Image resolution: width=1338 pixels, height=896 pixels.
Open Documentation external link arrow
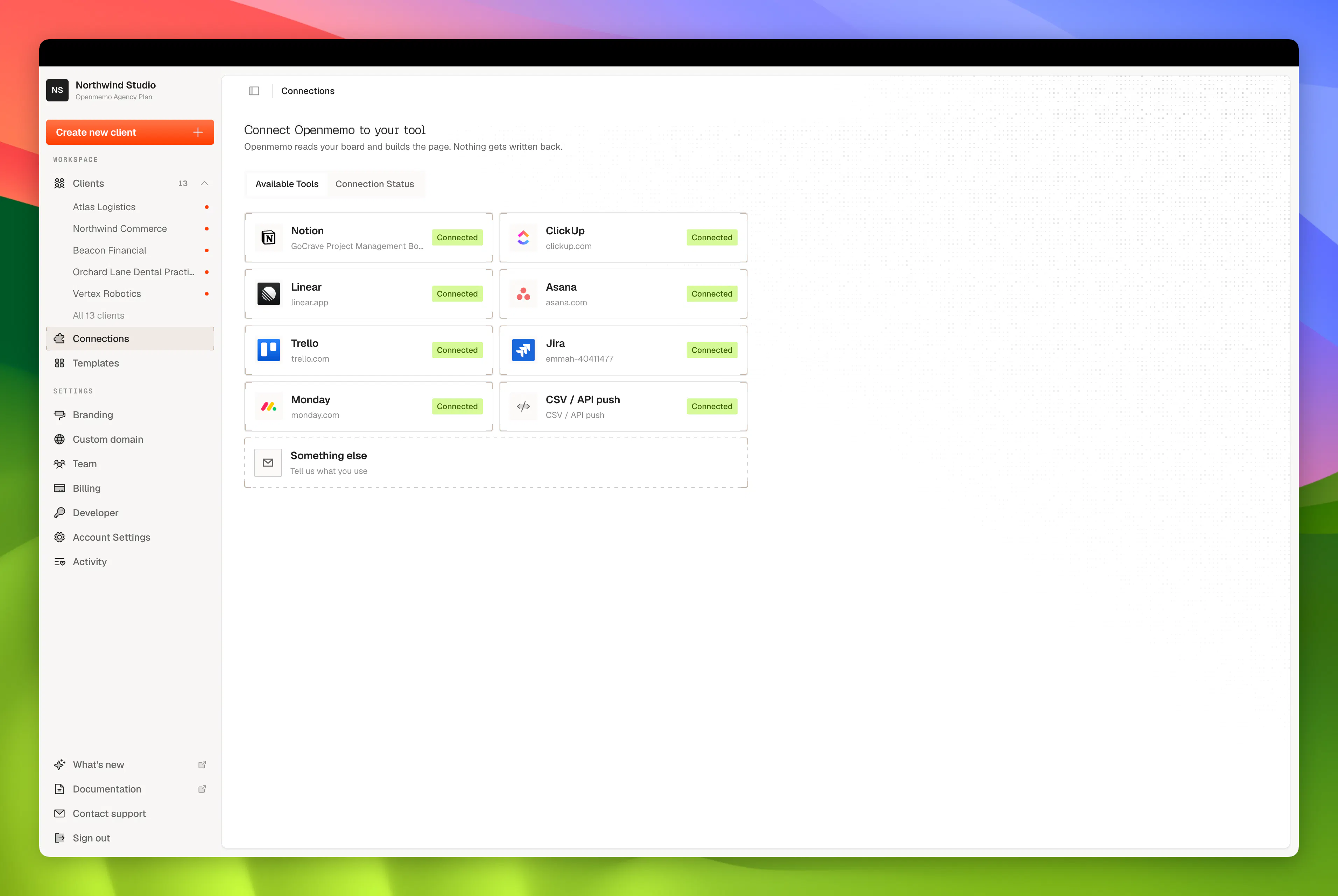pos(202,789)
